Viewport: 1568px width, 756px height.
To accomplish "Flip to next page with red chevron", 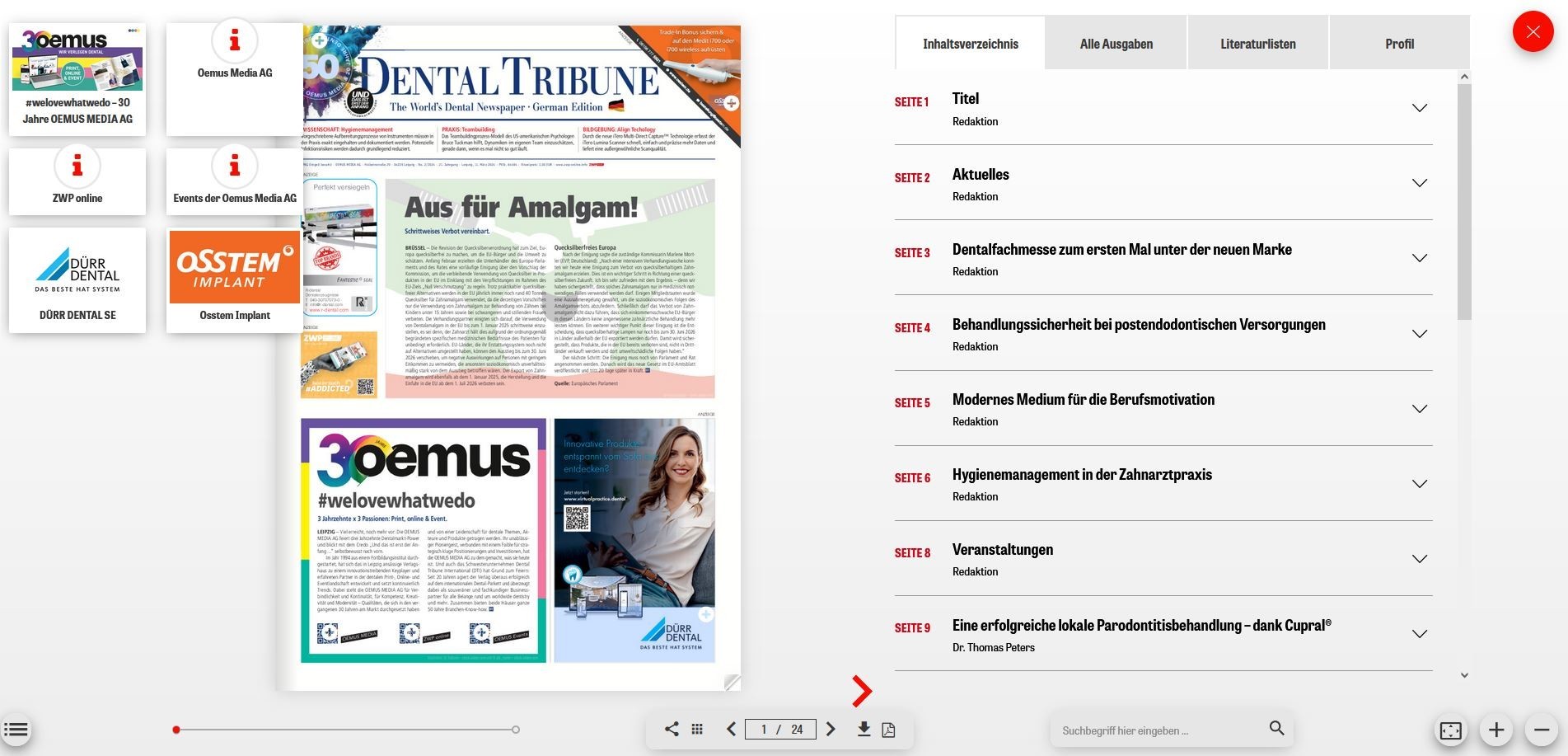I will tap(862, 691).
